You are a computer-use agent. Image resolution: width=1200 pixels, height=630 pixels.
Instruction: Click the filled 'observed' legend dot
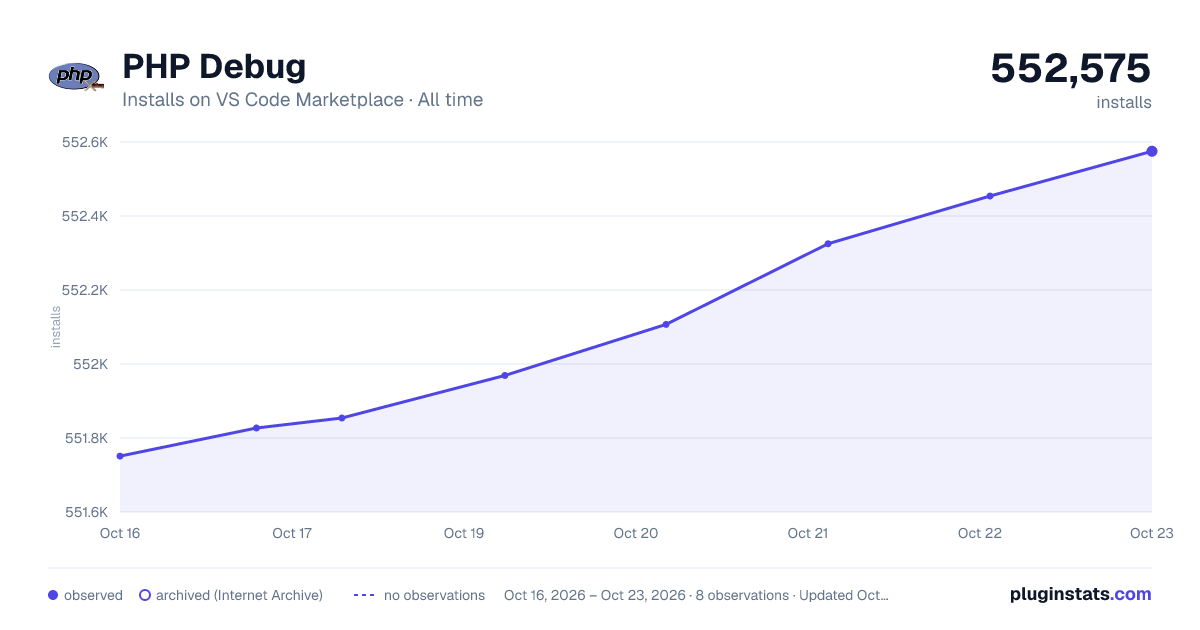[53, 595]
